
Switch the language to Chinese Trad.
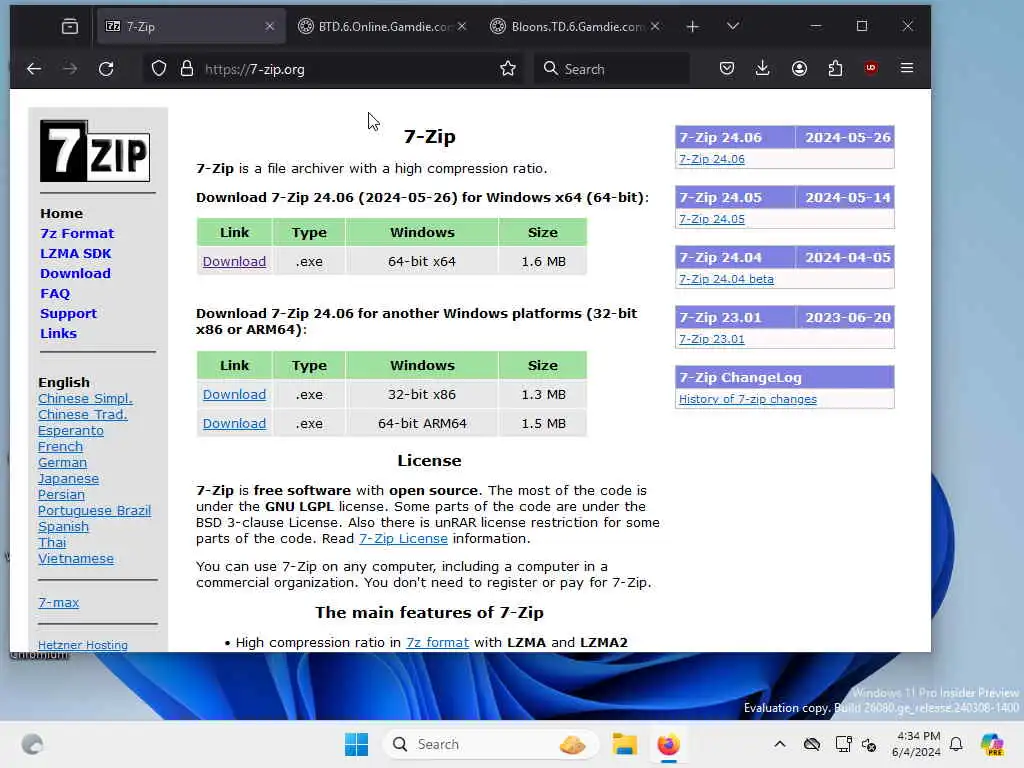pyautogui.click(x=82, y=415)
